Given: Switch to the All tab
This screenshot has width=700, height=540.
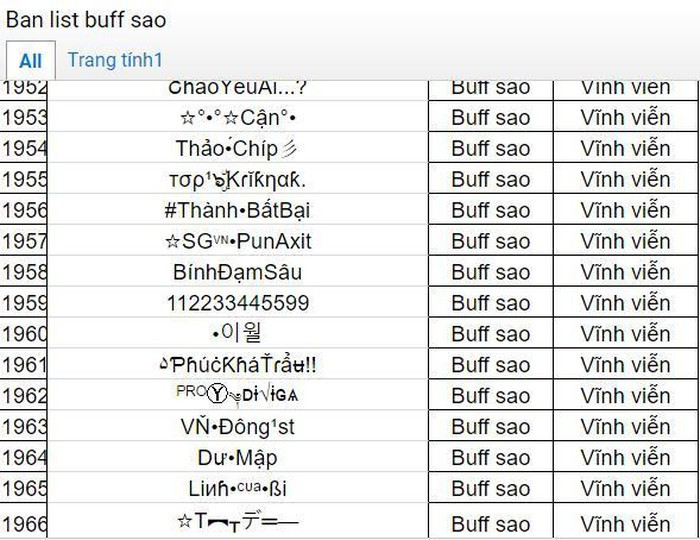Looking at the screenshot, I should [30, 61].
